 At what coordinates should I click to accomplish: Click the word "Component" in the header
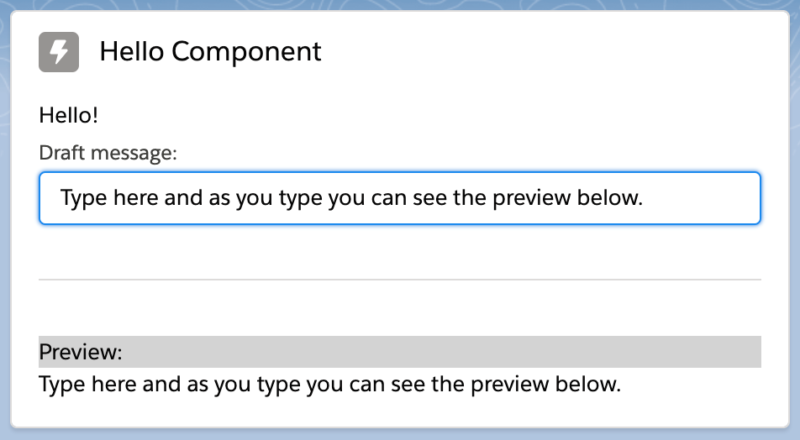pyautogui.click(x=258, y=52)
